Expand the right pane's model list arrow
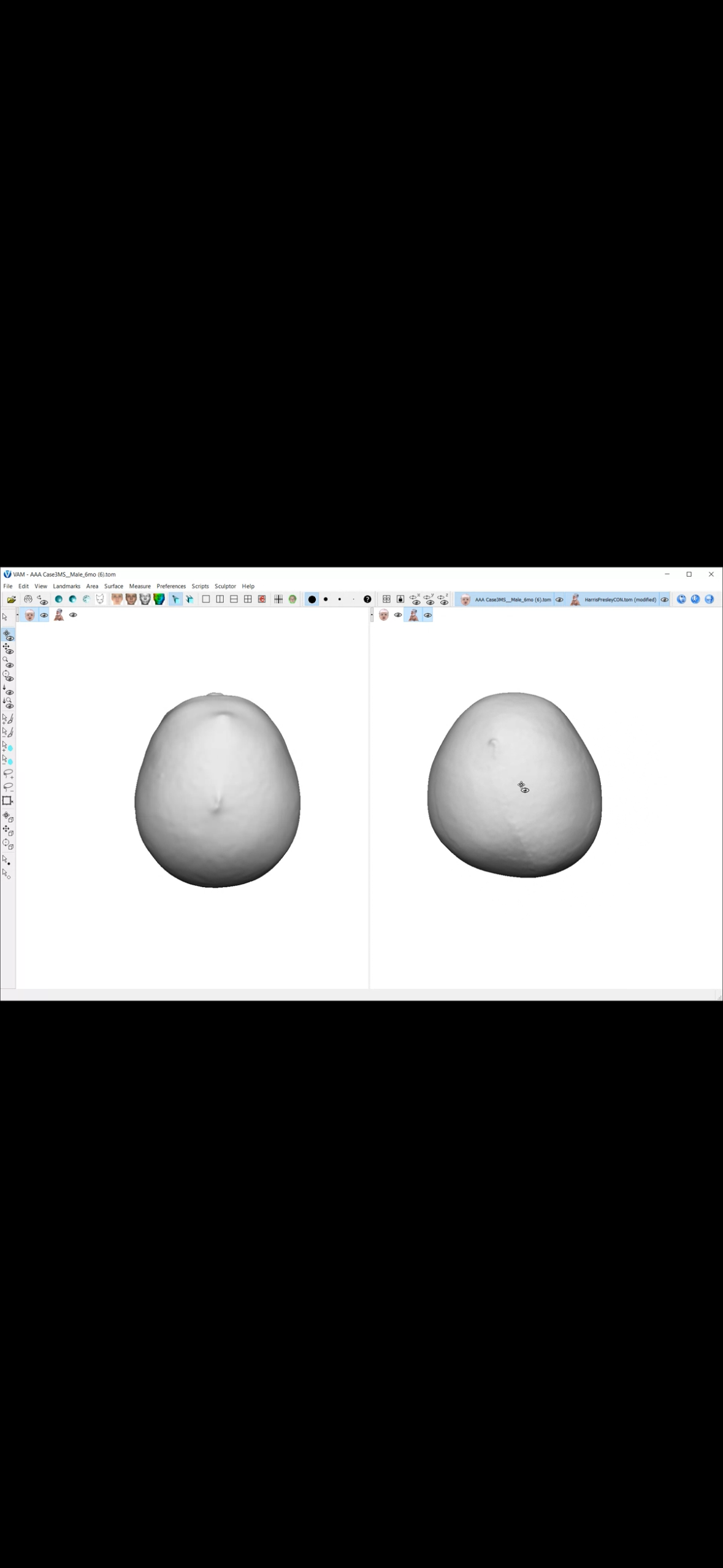This screenshot has height=1568, width=723. click(372, 615)
